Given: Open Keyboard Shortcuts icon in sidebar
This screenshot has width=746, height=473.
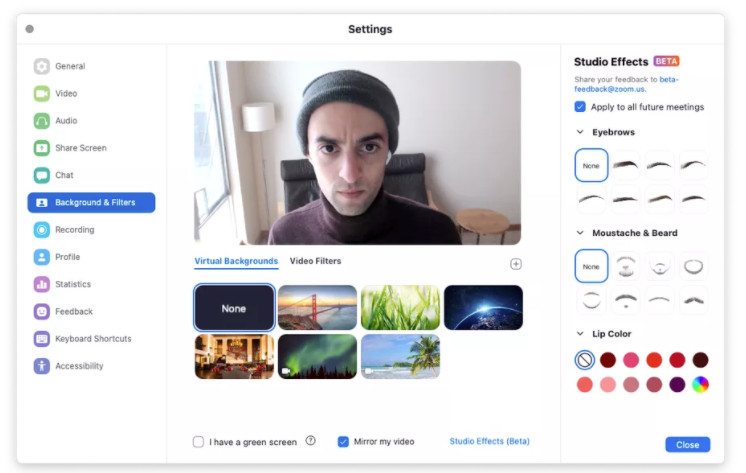Looking at the screenshot, I should 42,339.
